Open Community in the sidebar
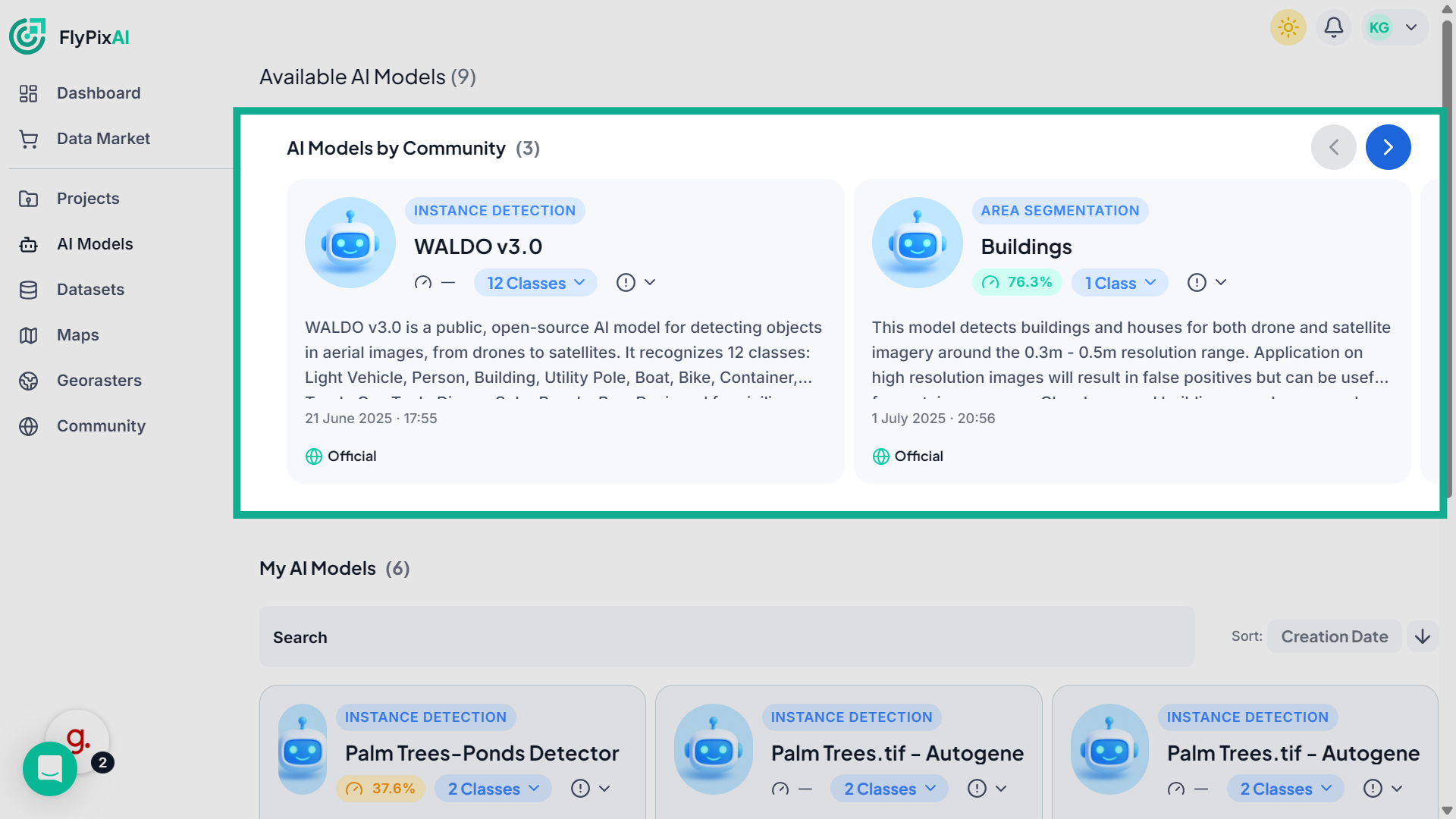Image resolution: width=1456 pixels, height=819 pixels. pos(101,426)
